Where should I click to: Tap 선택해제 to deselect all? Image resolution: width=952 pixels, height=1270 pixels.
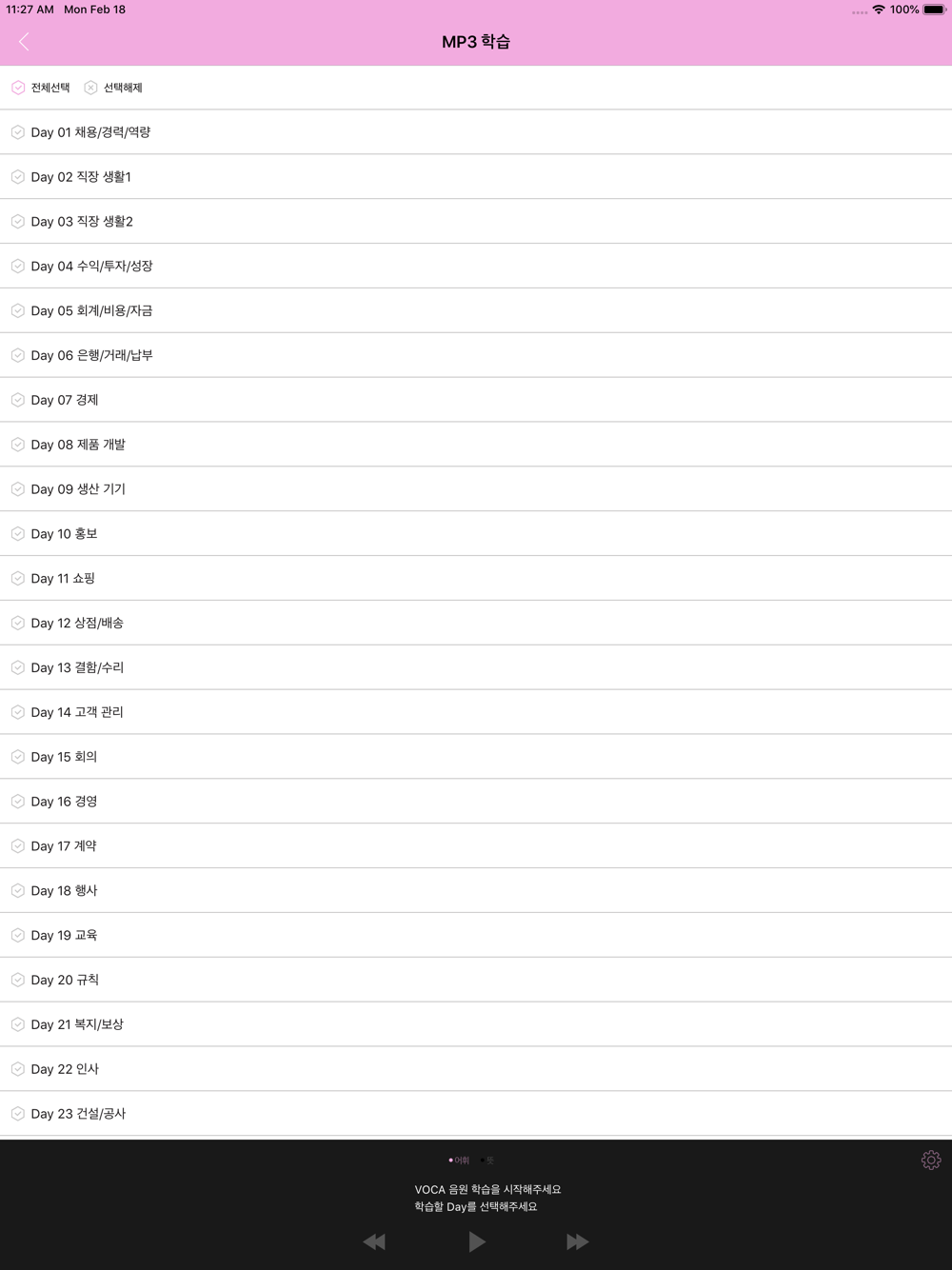pyautogui.click(x=113, y=88)
